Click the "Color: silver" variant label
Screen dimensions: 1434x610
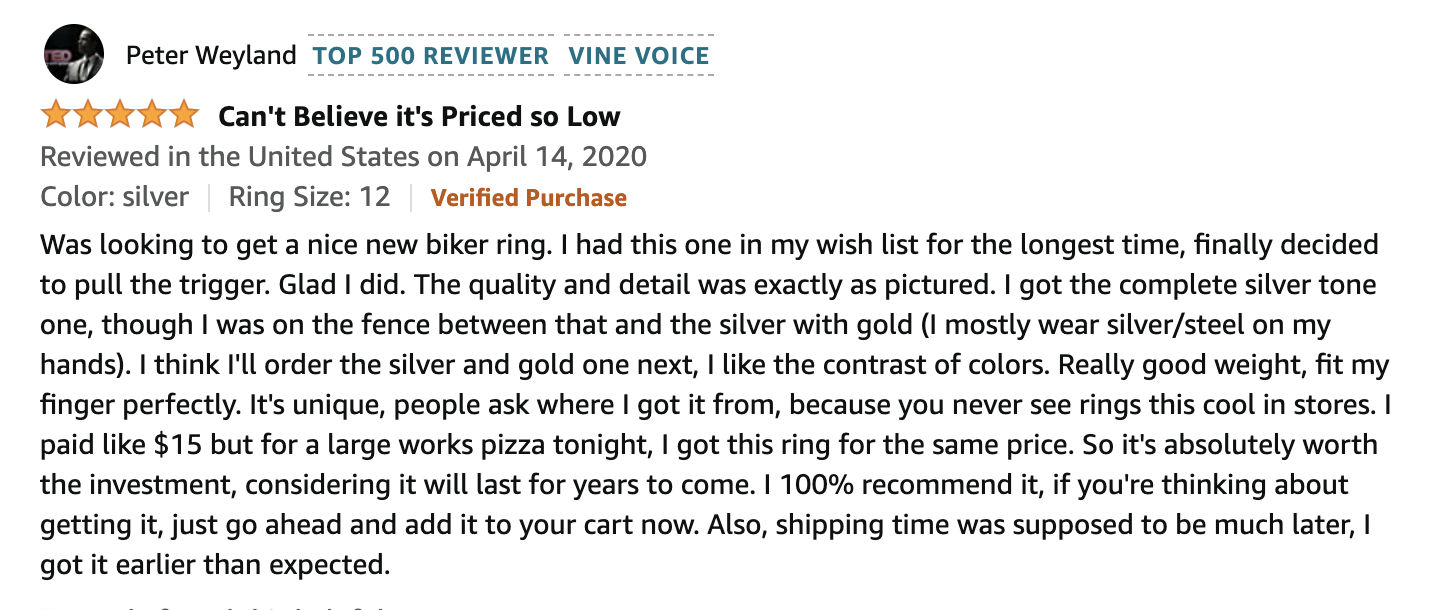click(115, 197)
